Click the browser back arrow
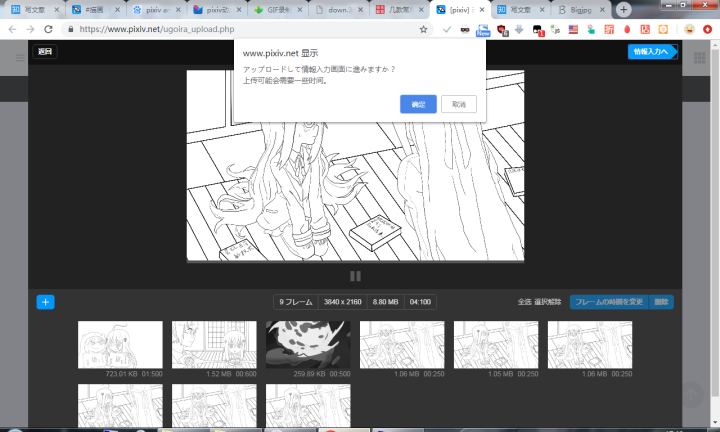 click(12, 29)
